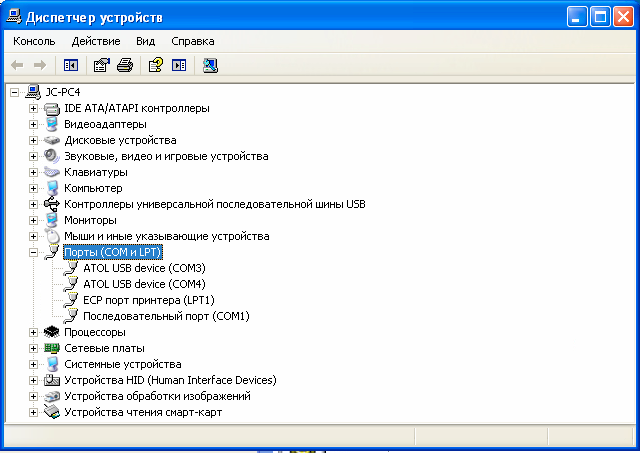Viewport: 640px width, 453px height.
Task: Click the show/hide action pane icon
Action: [x=179, y=65]
